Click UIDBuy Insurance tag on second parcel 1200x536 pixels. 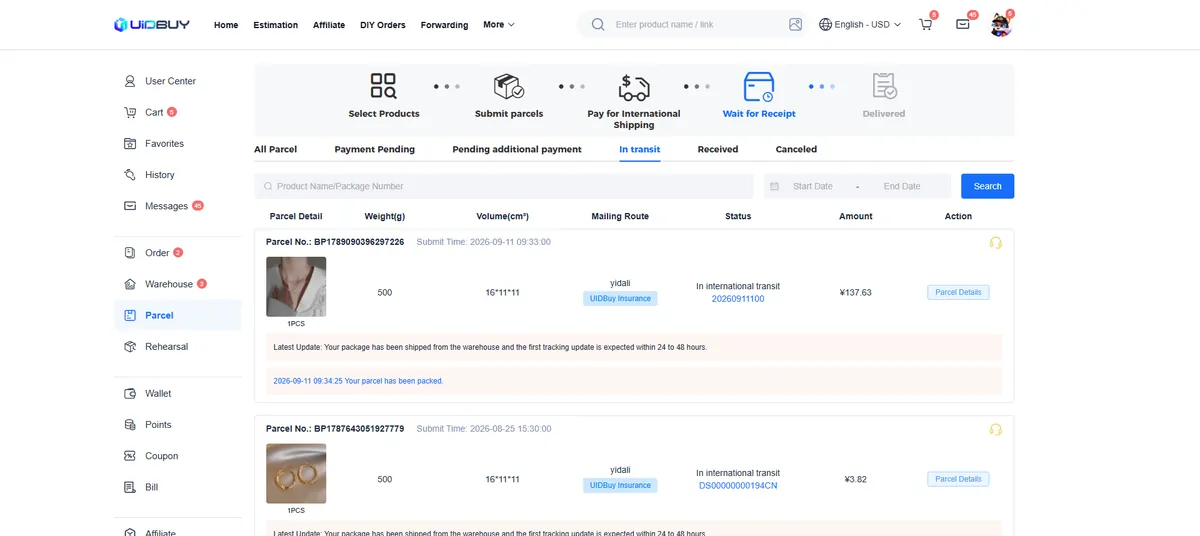point(620,485)
